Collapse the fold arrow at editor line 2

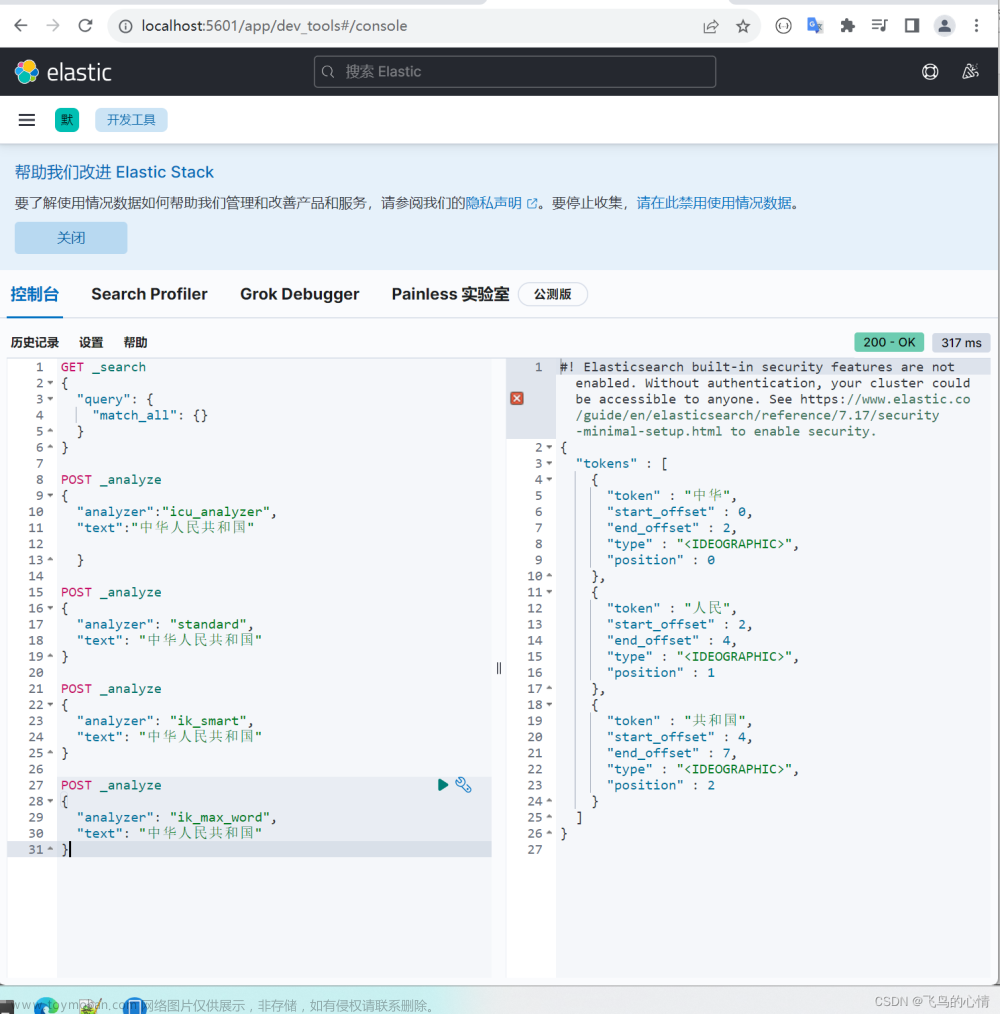tap(50, 383)
